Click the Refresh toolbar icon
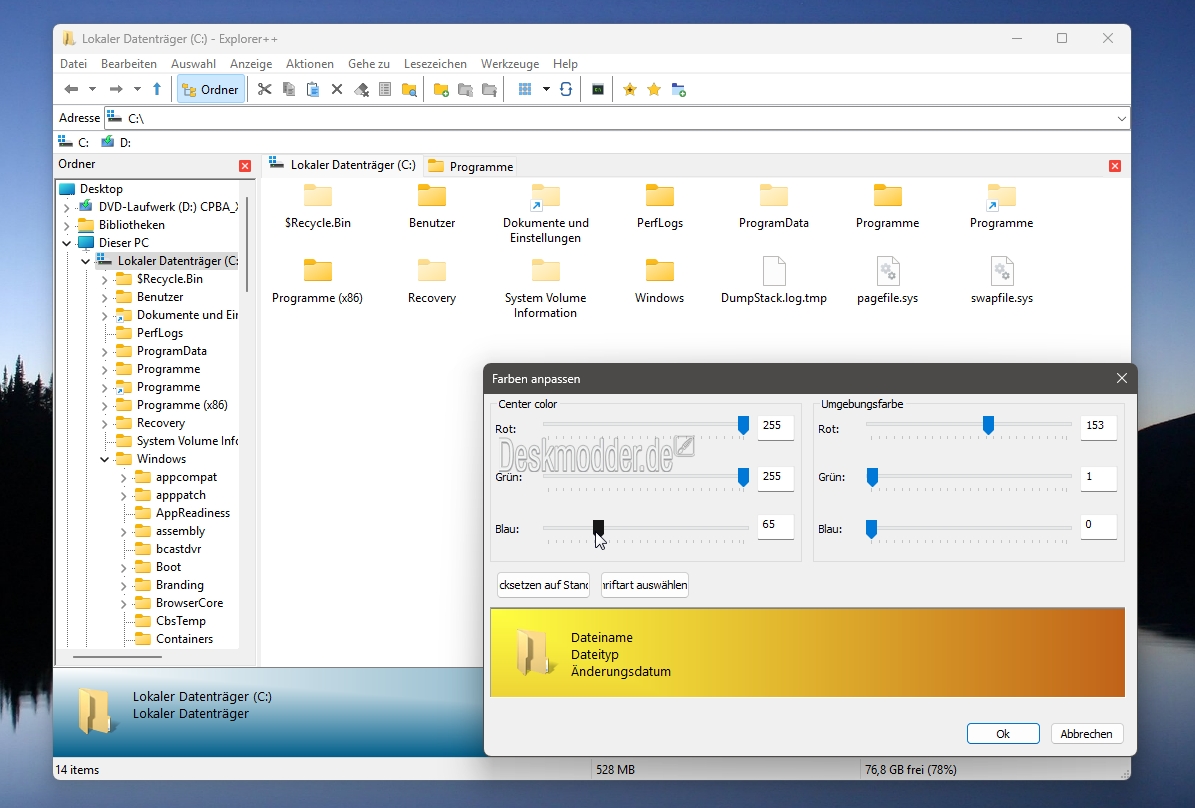This screenshot has height=808, width=1195. (x=565, y=89)
